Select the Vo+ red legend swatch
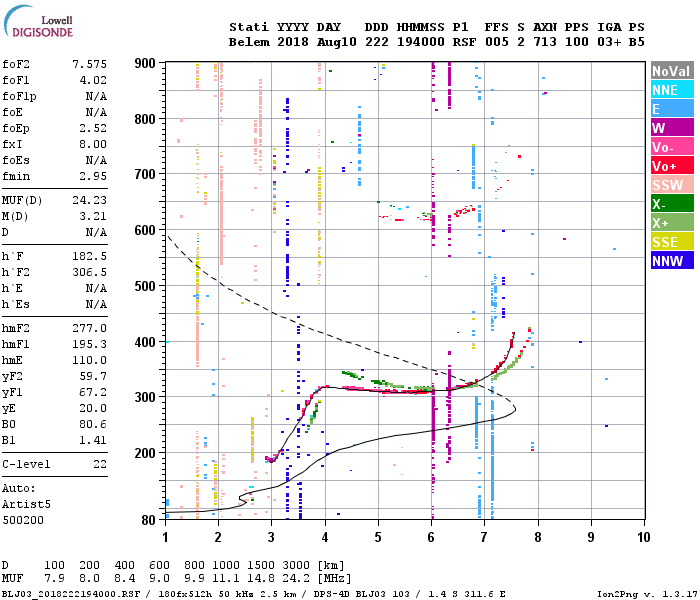The width and height of the screenshot is (700, 600). (x=672, y=166)
